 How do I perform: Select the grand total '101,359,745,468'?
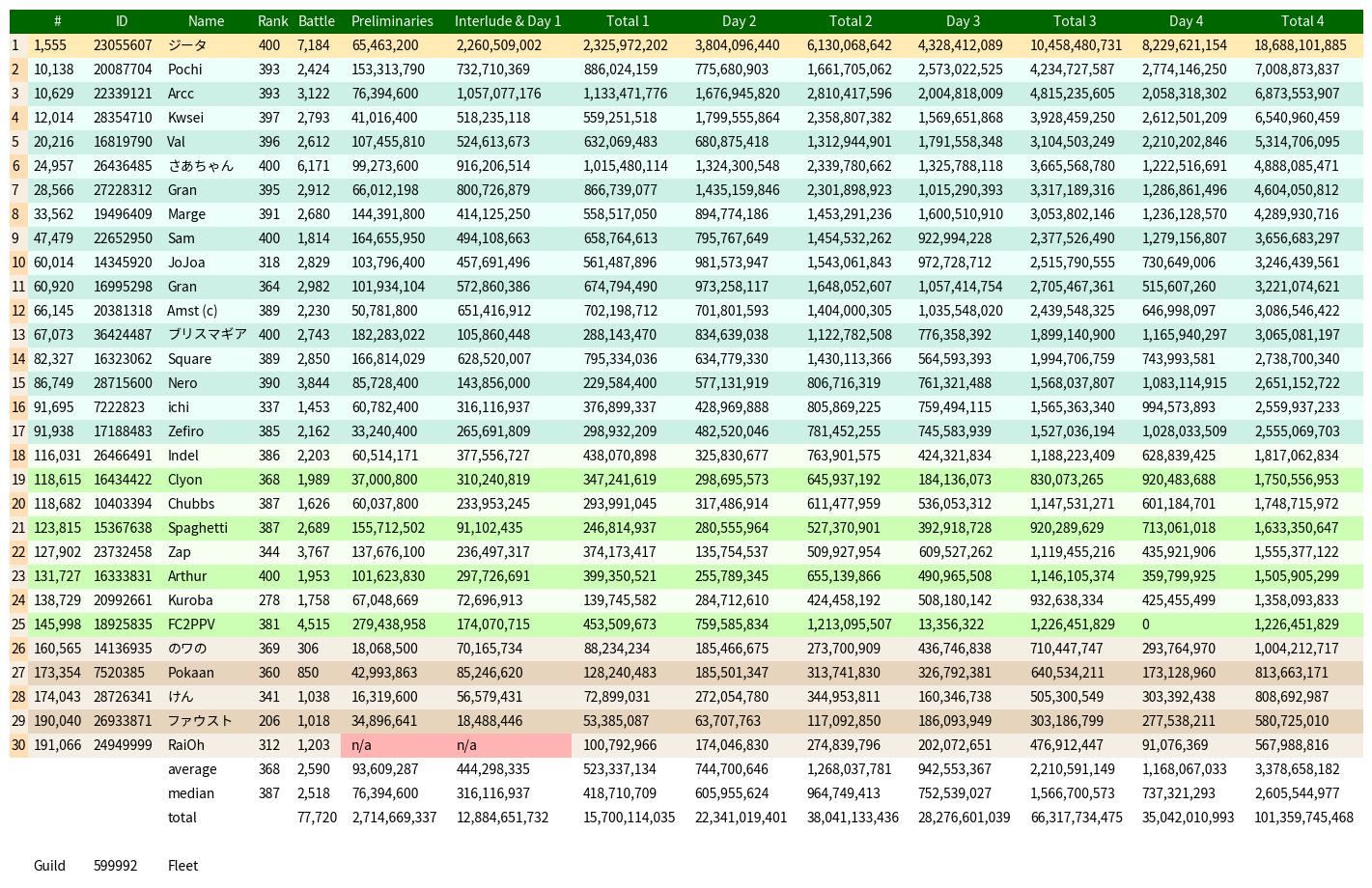coord(1303,818)
